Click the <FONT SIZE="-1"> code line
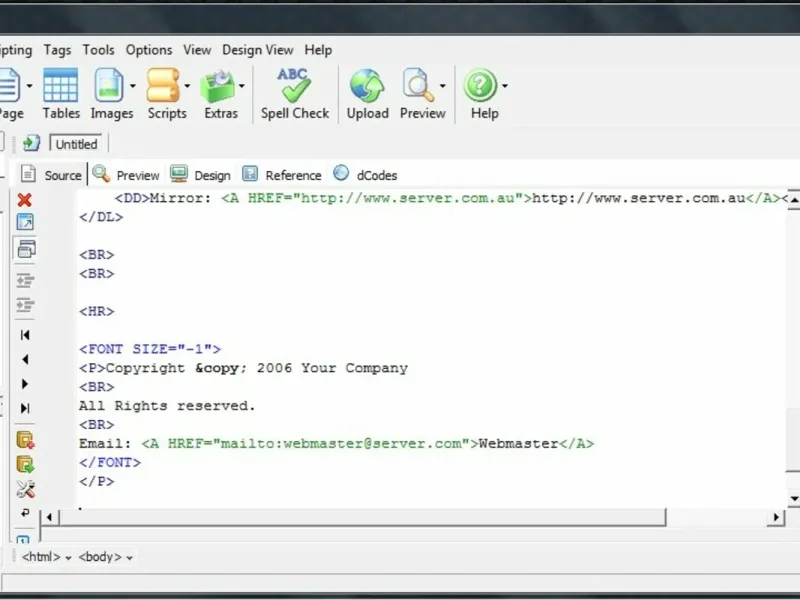 (x=150, y=349)
